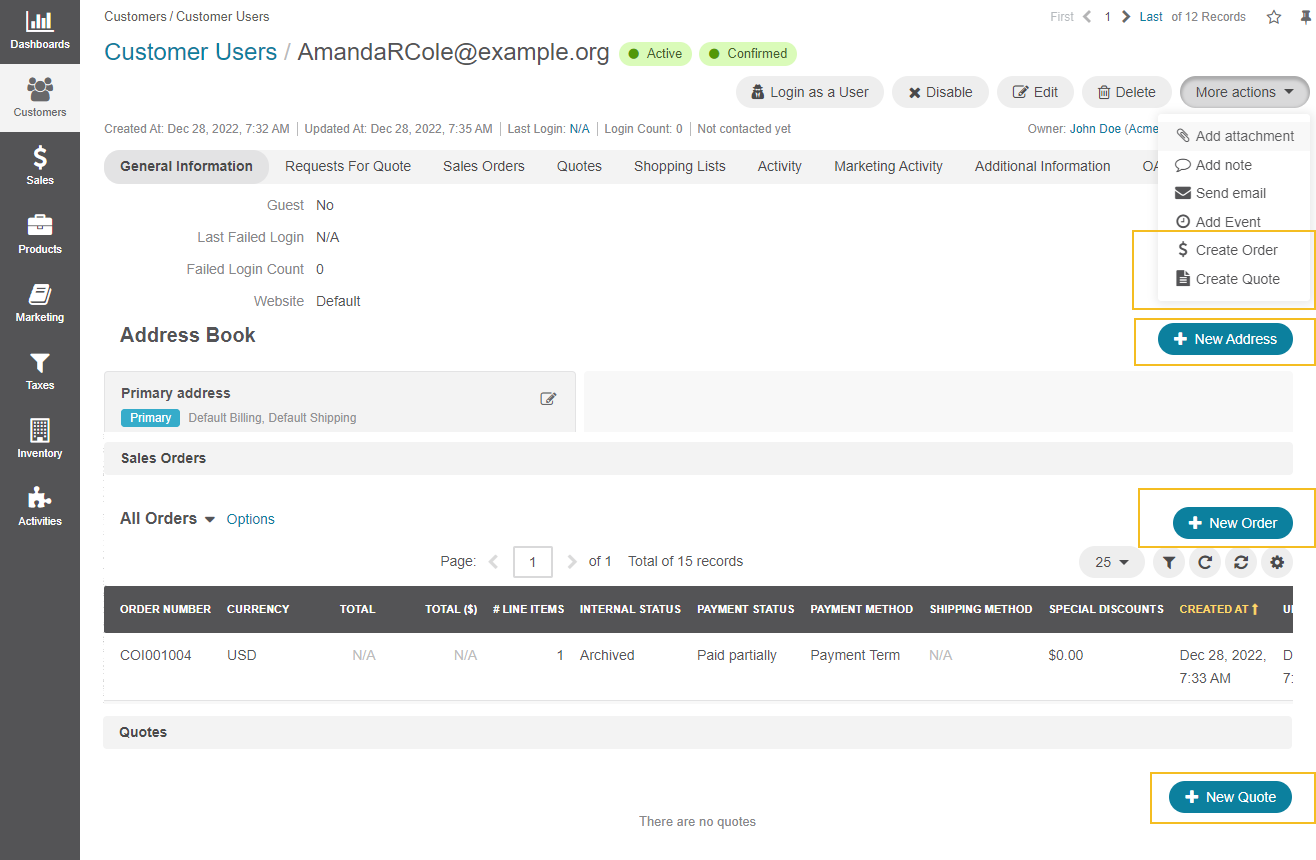Sort by the Order Number column
The width and height of the screenshot is (1316, 860).
click(x=165, y=609)
